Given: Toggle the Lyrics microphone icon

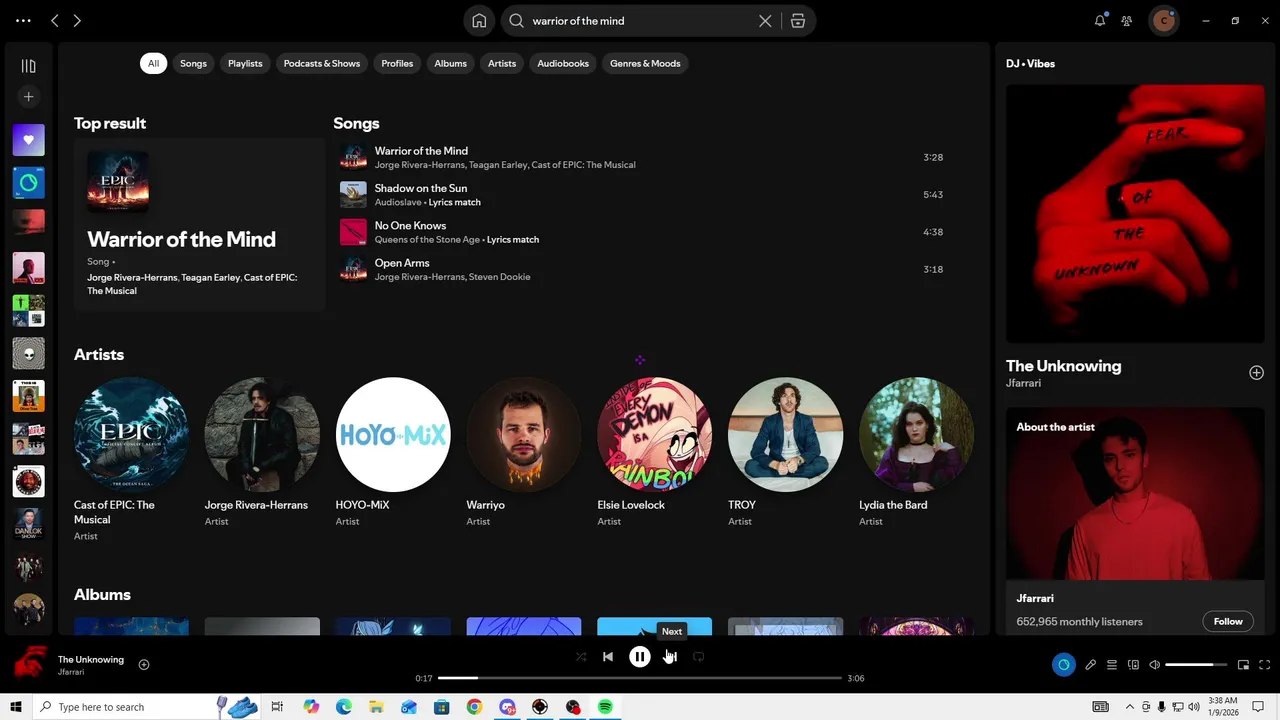Looking at the screenshot, I should [x=1090, y=665].
